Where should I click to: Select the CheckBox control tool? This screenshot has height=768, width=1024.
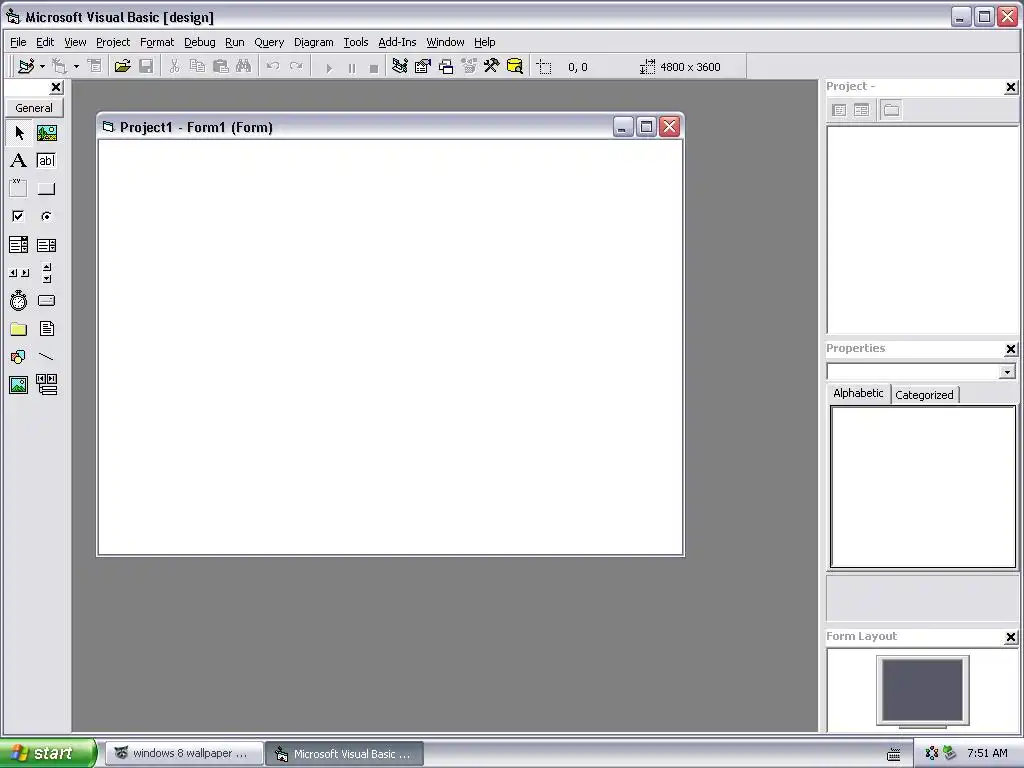click(19, 216)
